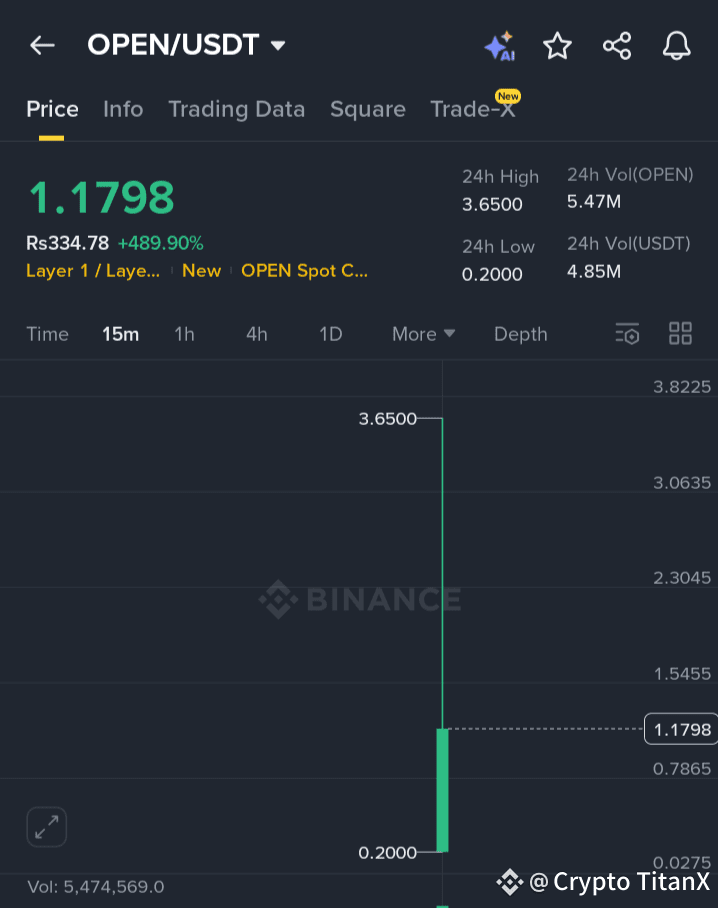This screenshot has width=718, height=908.
Task: Switch to the Info tab
Action: pos(123,109)
